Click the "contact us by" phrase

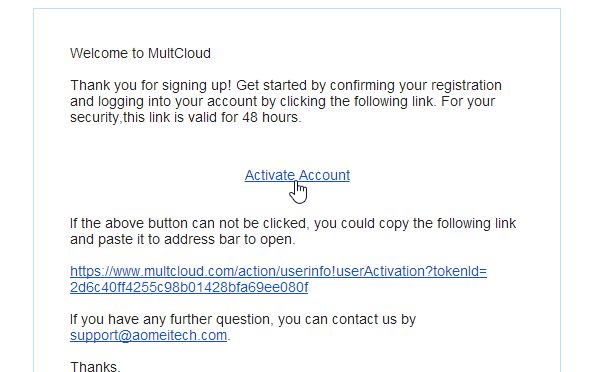(374, 319)
